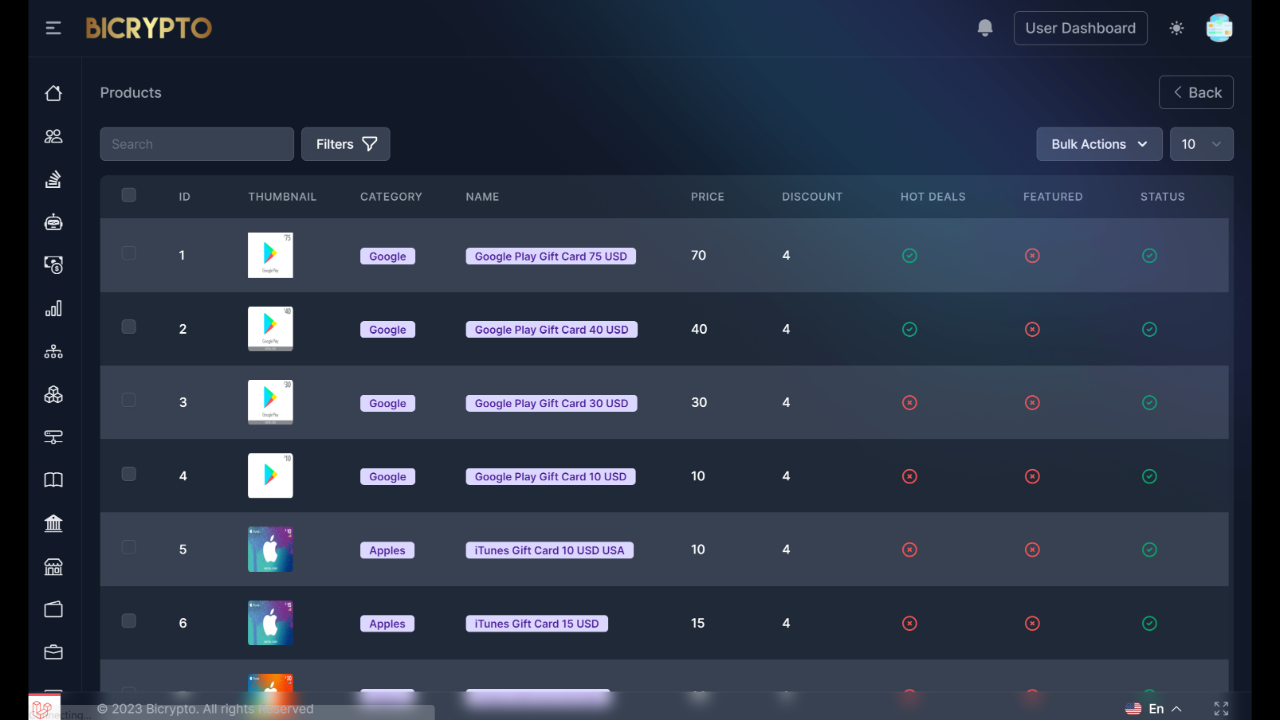Open the book sidebar icon
The width and height of the screenshot is (1280, 720).
point(54,480)
